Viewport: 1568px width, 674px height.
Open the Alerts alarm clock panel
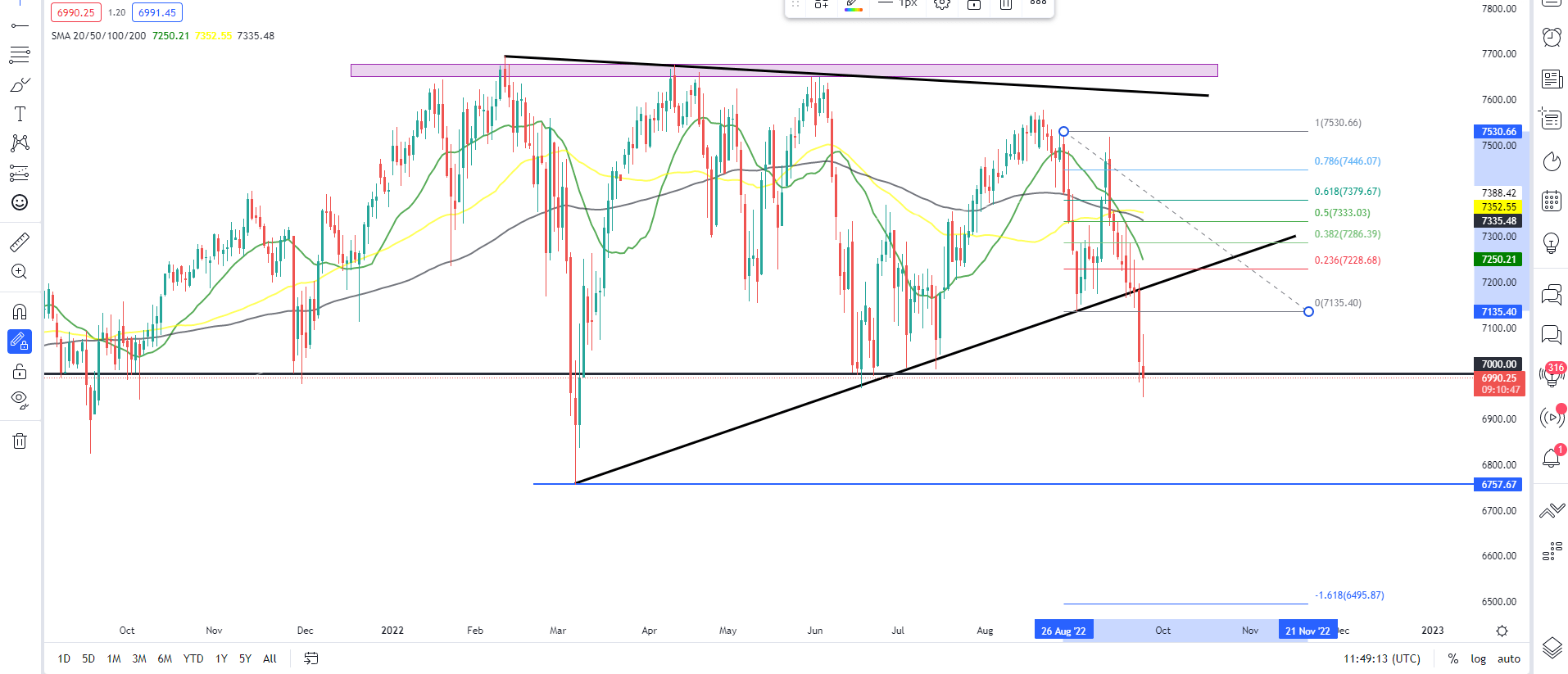click(1552, 37)
